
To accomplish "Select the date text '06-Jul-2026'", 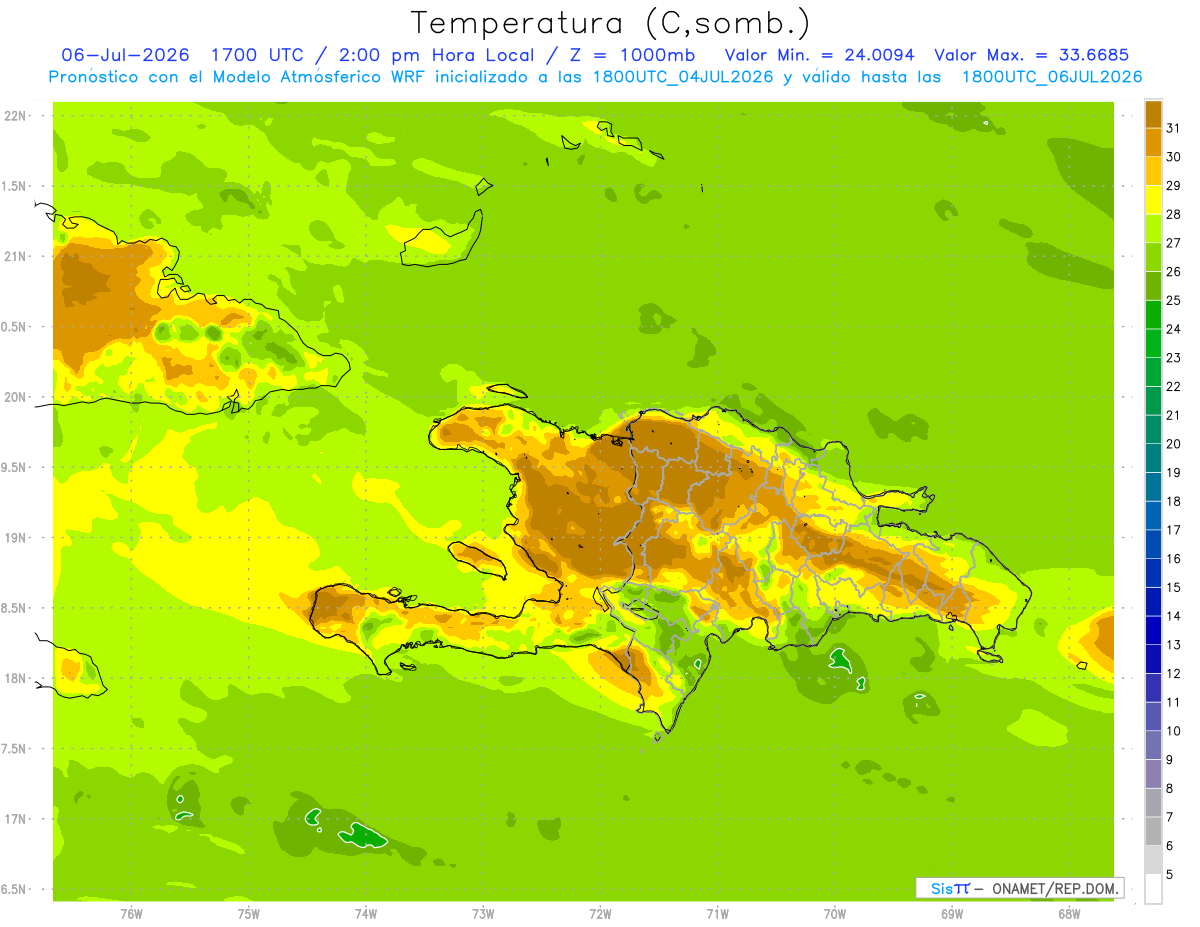I will (125, 55).
